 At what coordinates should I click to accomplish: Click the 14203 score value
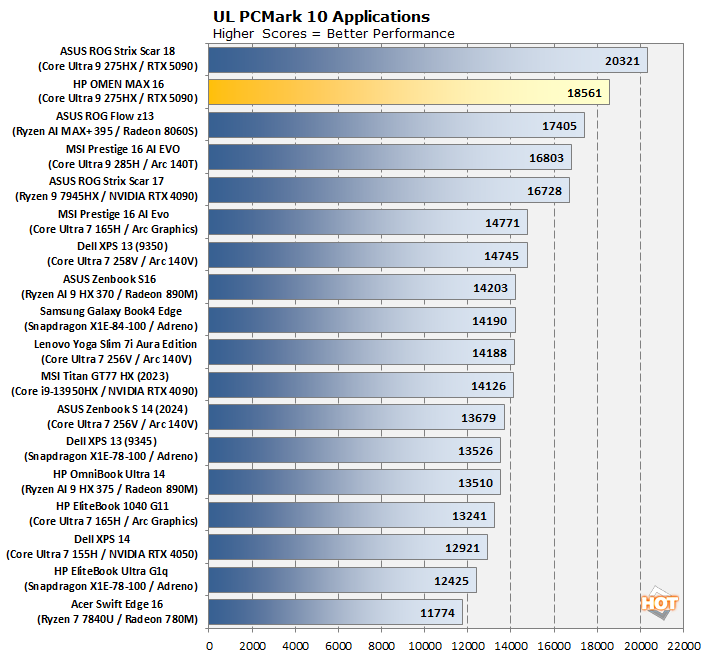coord(490,288)
